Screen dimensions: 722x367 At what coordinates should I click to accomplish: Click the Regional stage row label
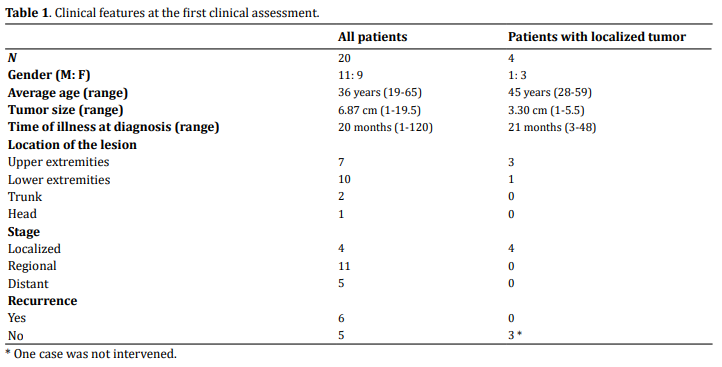[x=32, y=266]
